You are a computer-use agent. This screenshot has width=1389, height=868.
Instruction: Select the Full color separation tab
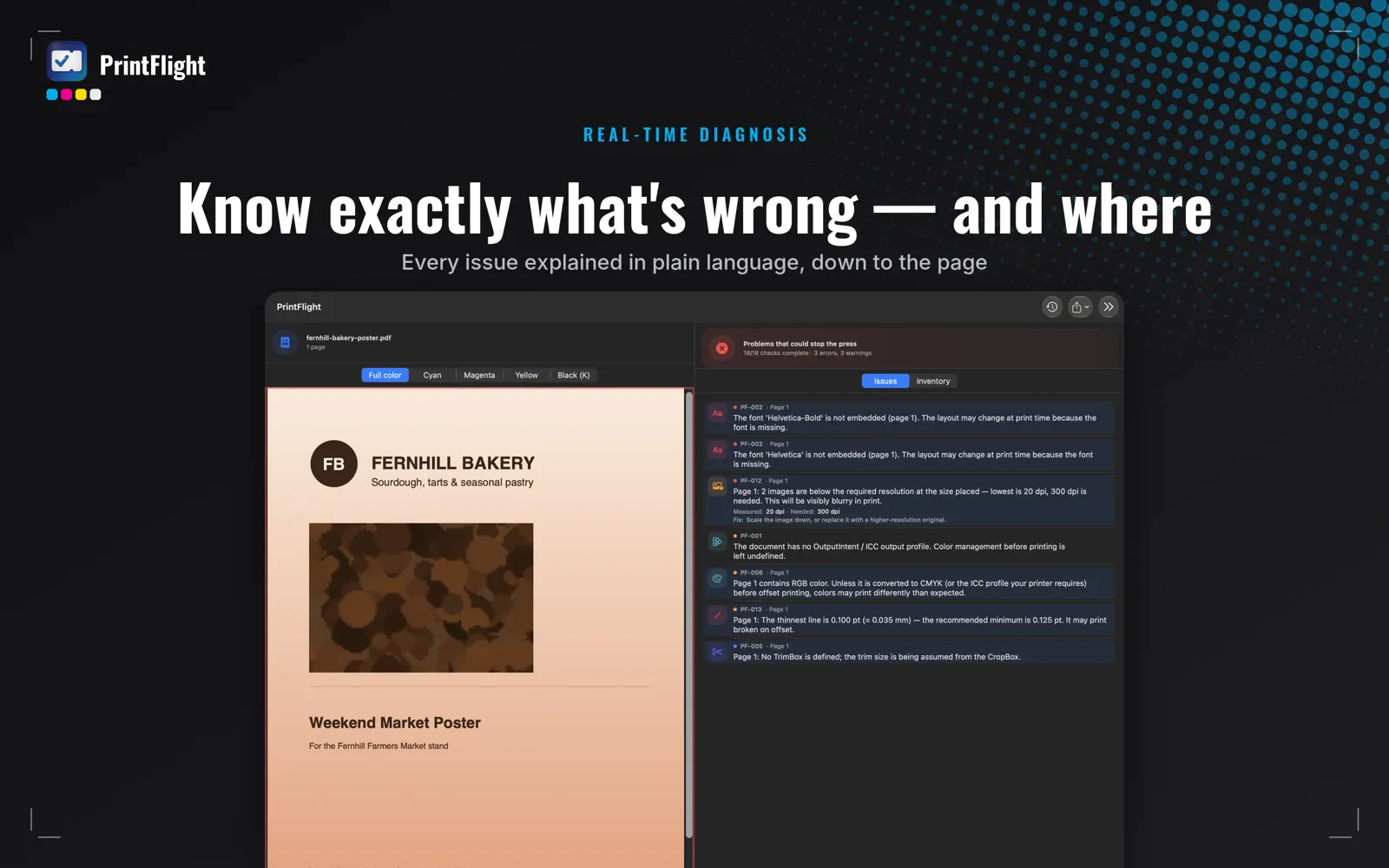(385, 375)
